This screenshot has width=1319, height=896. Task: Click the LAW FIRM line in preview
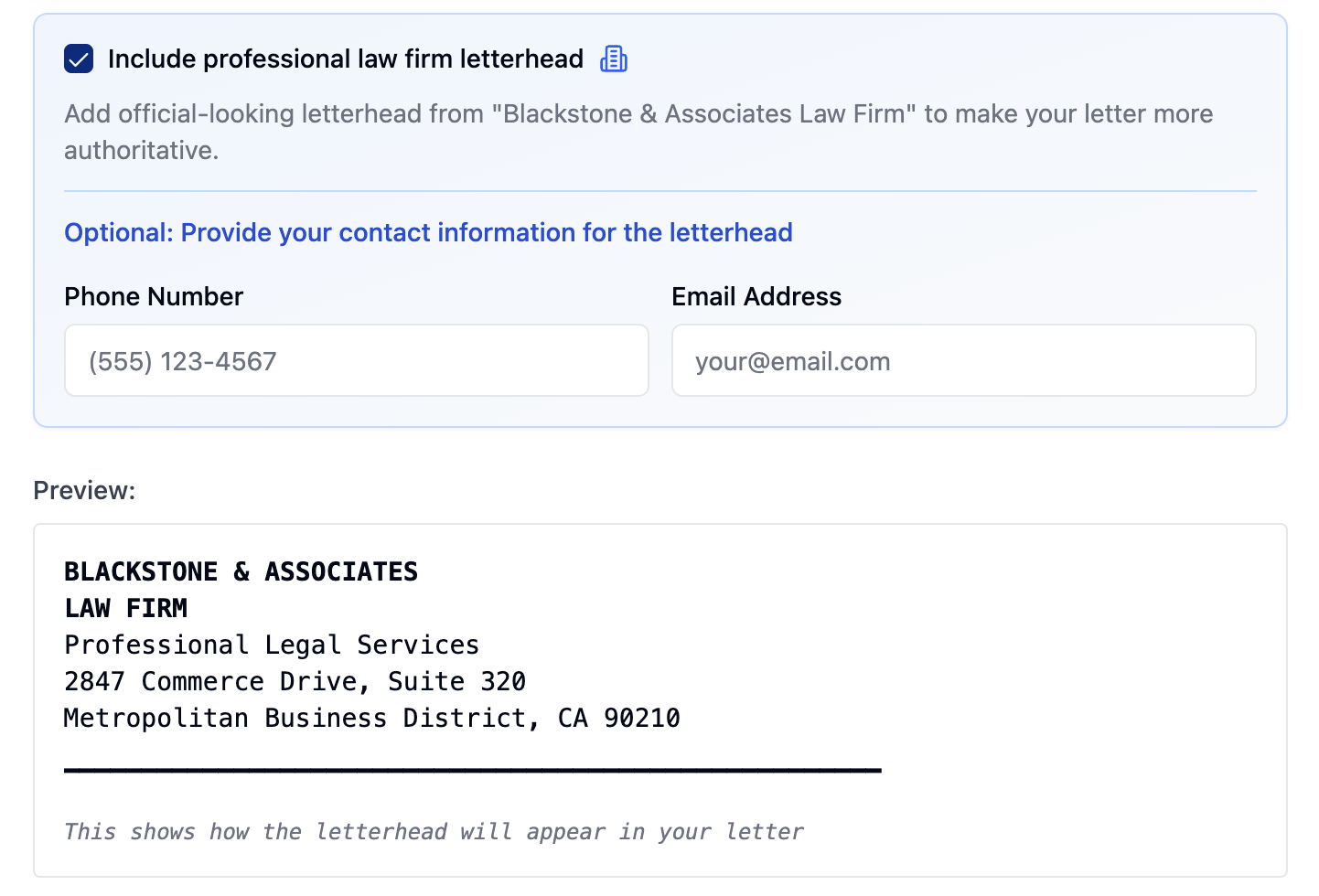coord(126,608)
